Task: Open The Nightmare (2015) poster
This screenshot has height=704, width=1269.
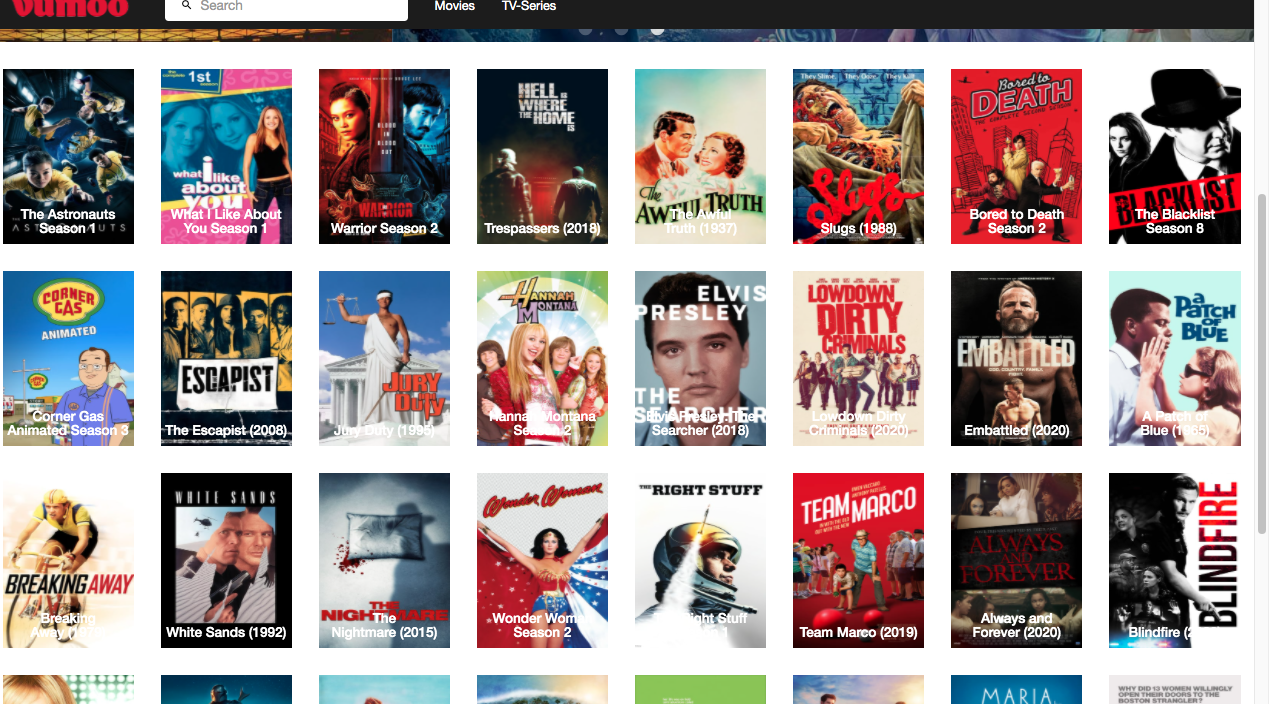Action: pyautogui.click(x=384, y=560)
